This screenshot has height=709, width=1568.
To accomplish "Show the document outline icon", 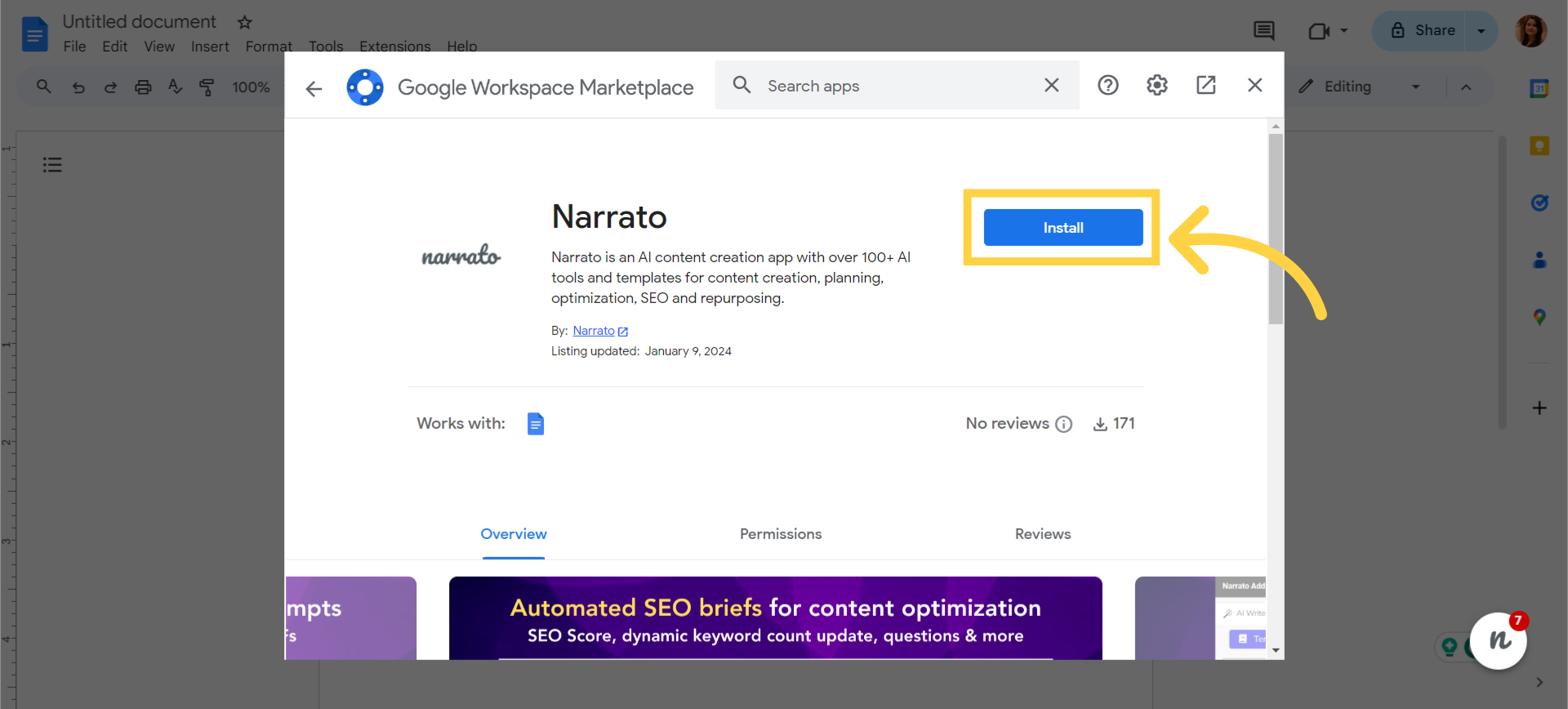I will pos(52,165).
